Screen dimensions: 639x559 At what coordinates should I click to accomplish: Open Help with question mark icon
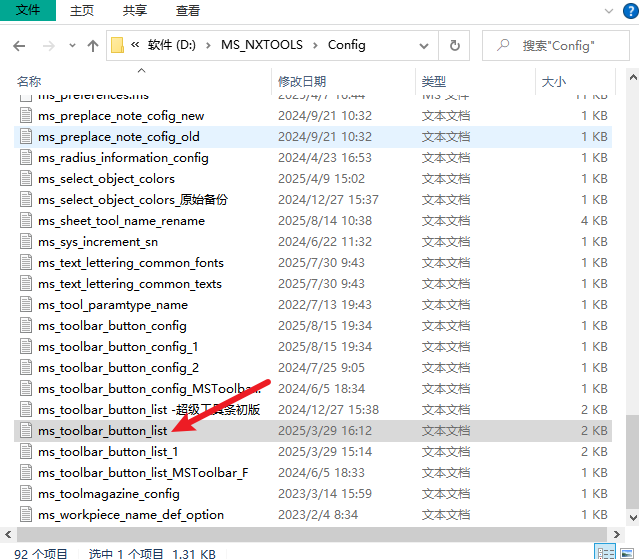[631, 11]
